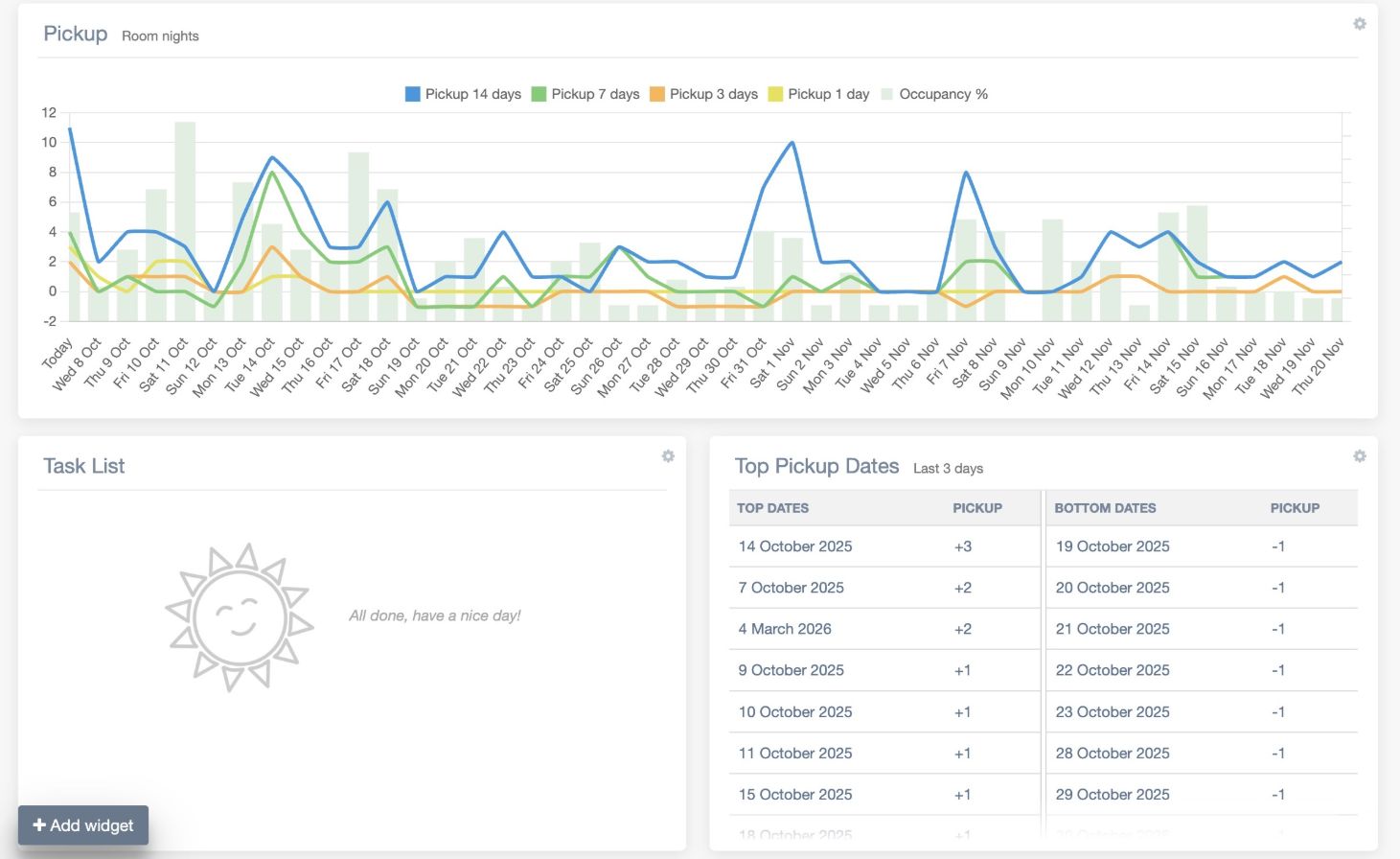Open the 19 October 2025 bottom date
This screenshot has width=1400, height=859.
[x=1112, y=546]
